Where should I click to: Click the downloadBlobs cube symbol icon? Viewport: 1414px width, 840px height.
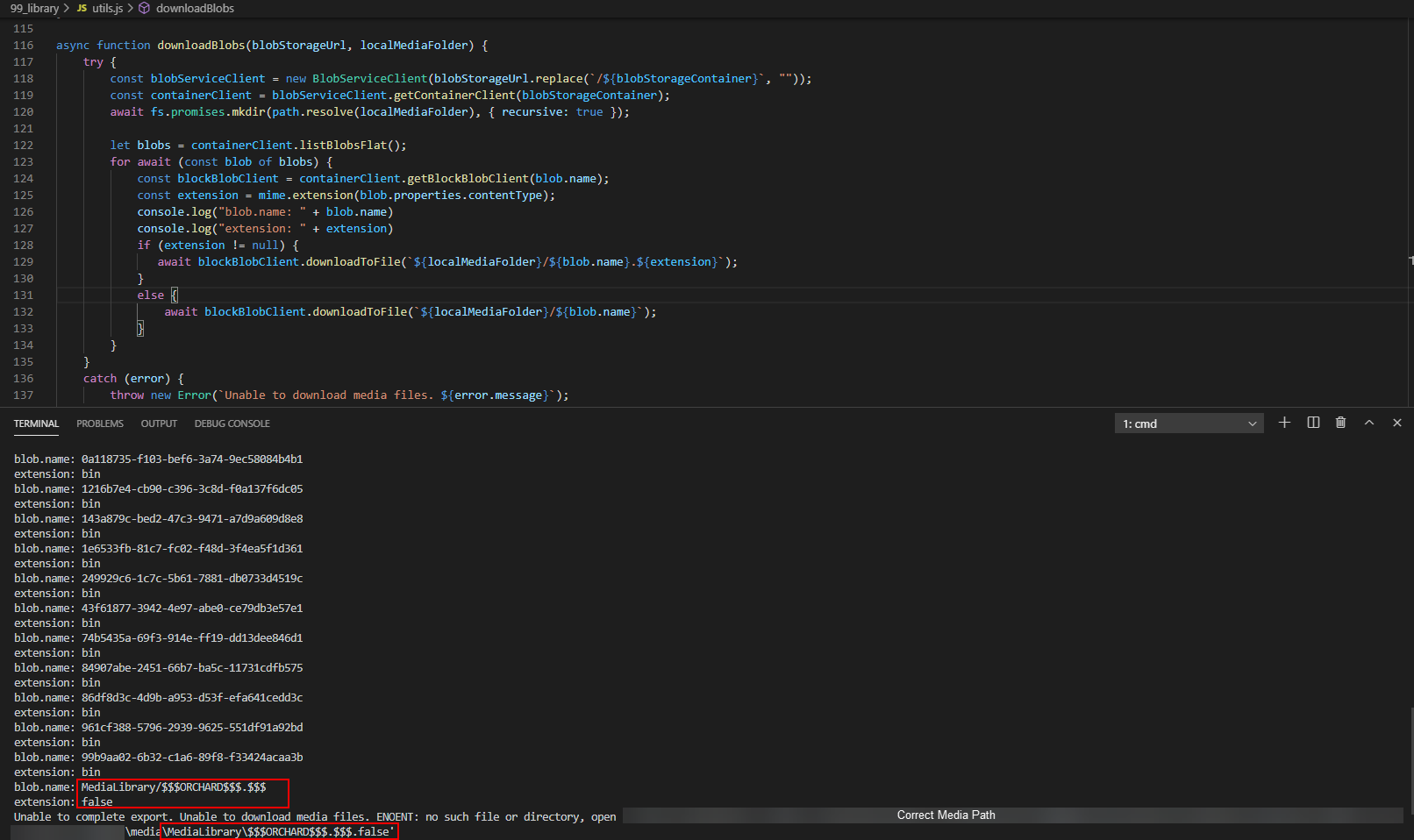(145, 8)
